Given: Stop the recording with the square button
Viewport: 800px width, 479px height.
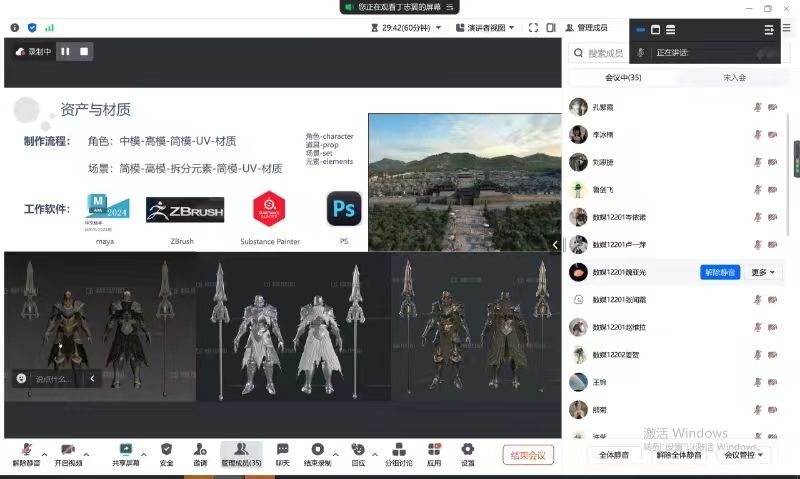Looking at the screenshot, I should tap(84, 51).
